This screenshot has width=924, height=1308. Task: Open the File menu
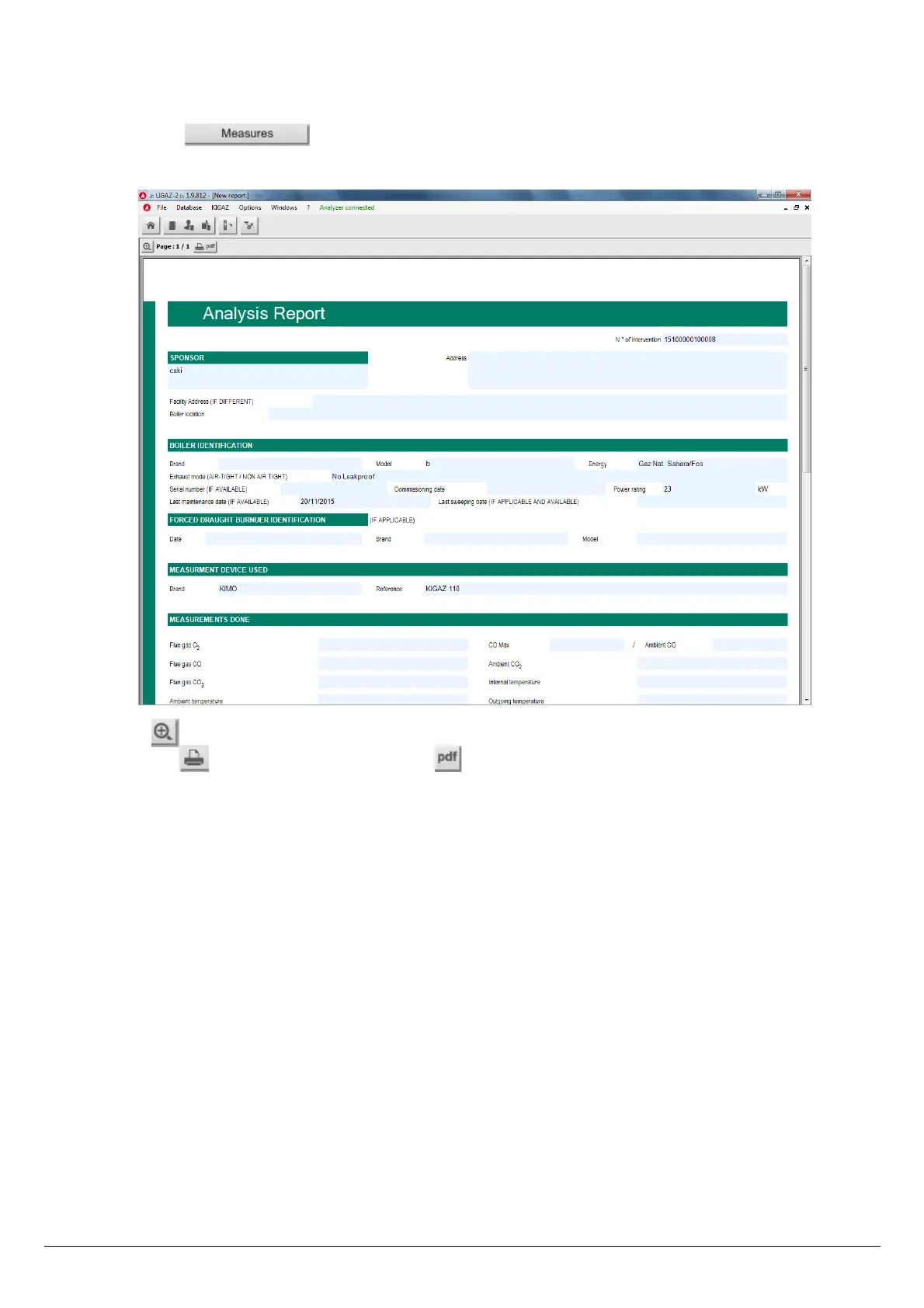[162, 208]
